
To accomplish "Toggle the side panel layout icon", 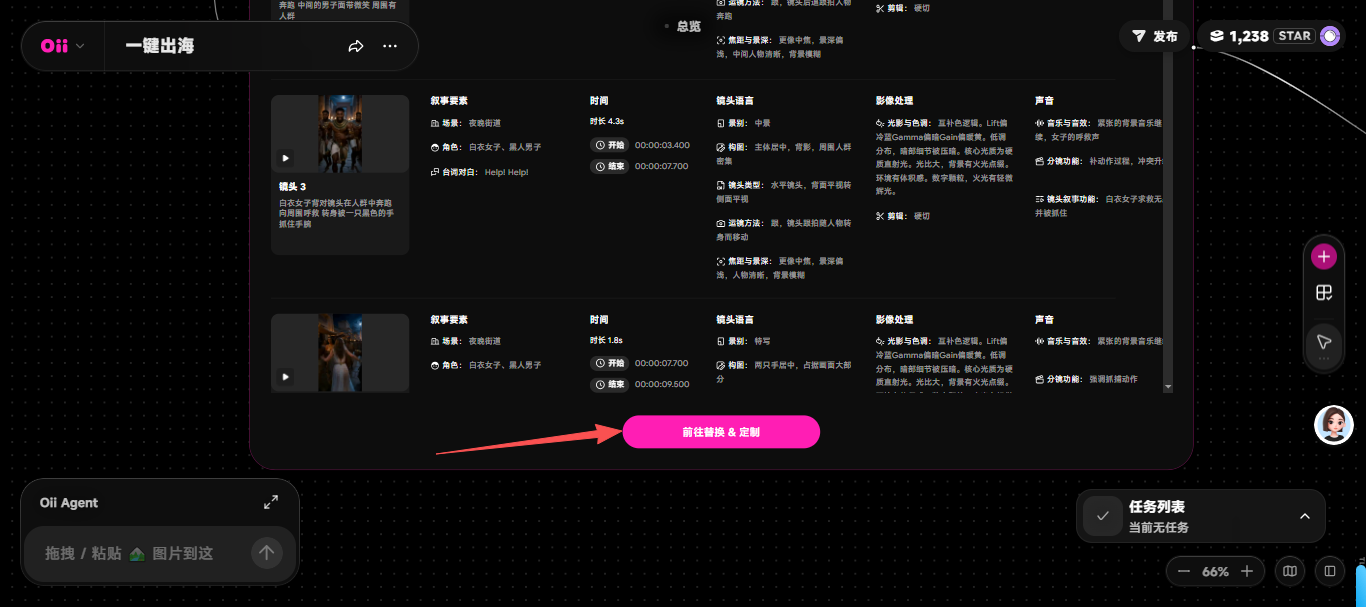I will tap(1330, 572).
